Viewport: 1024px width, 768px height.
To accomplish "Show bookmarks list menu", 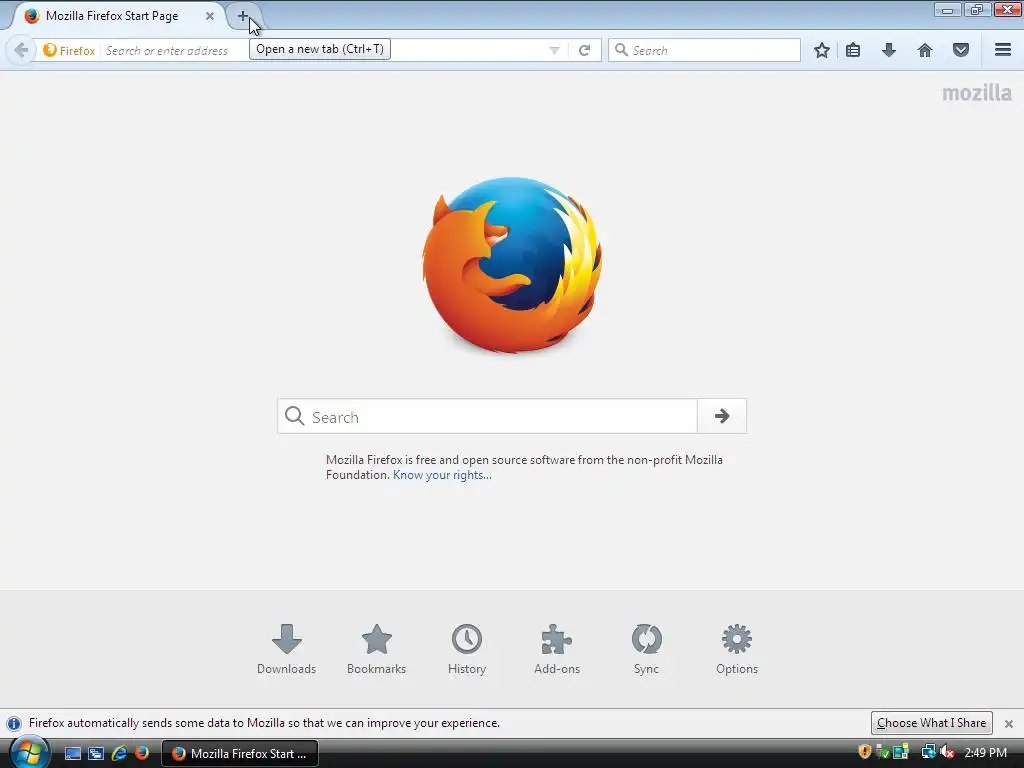I will point(853,50).
